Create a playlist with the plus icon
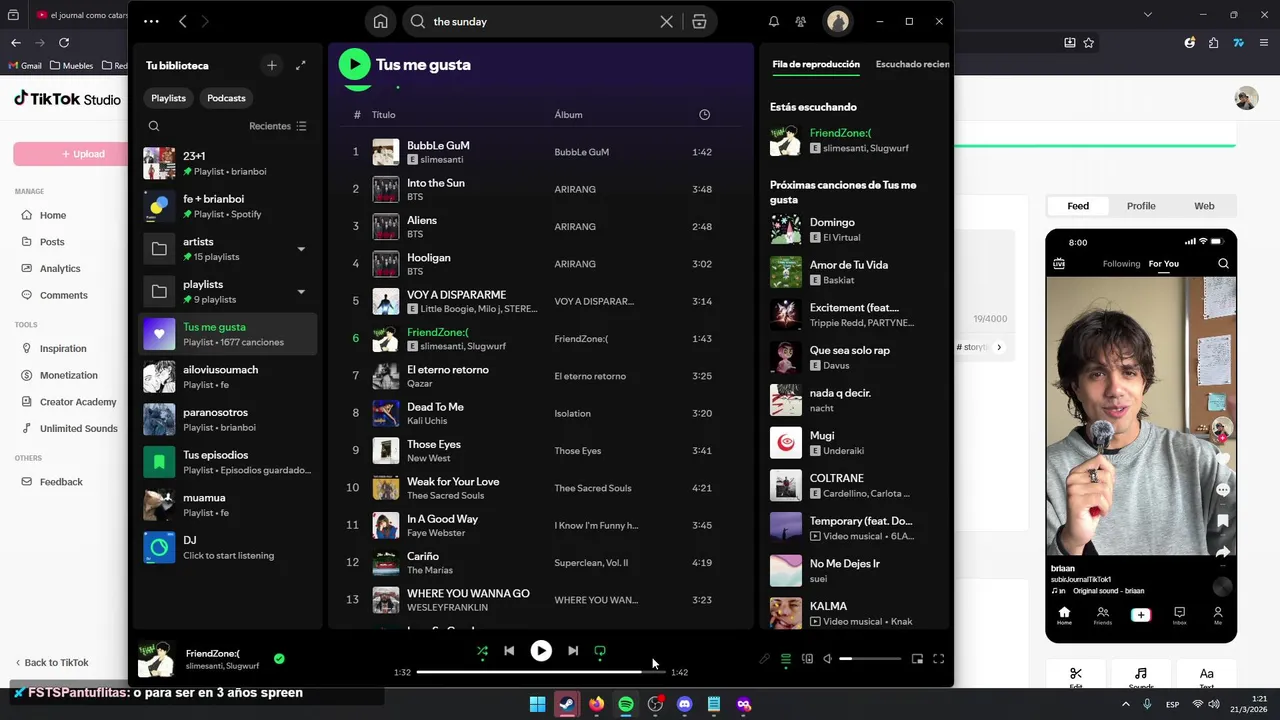 [x=271, y=65]
